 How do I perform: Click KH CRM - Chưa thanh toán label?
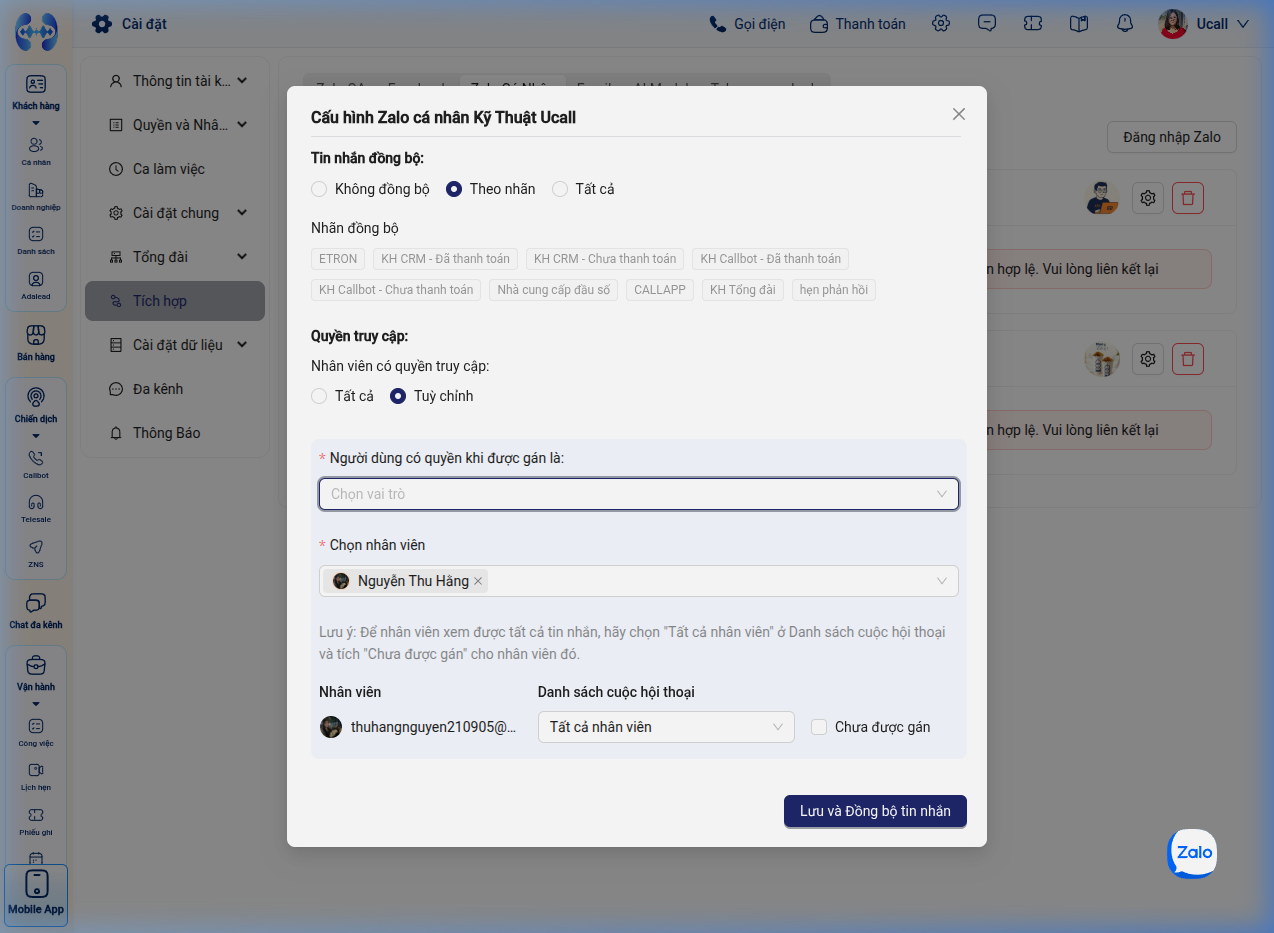[x=605, y=259]
